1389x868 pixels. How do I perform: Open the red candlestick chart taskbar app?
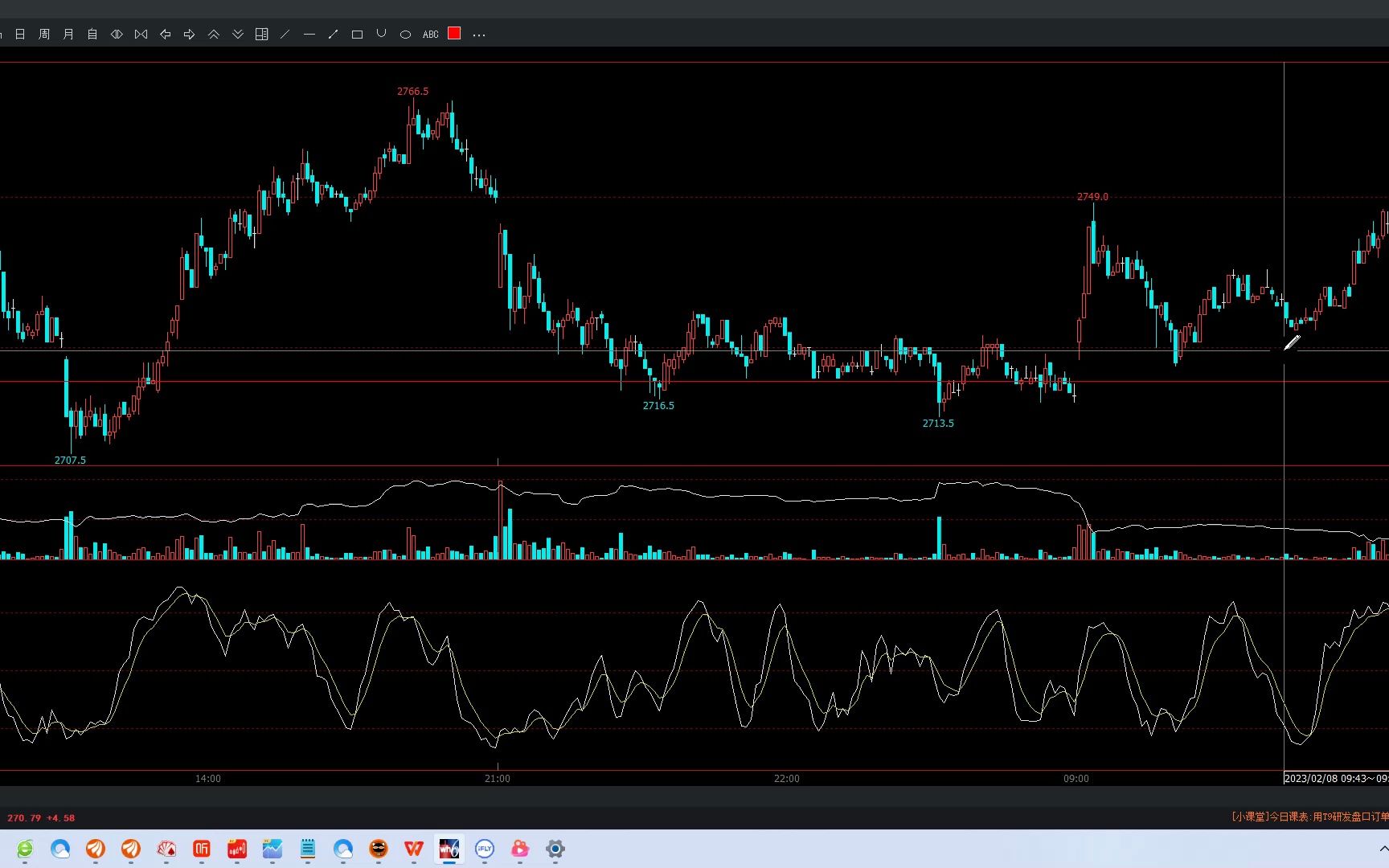click(x=237, y=849)
